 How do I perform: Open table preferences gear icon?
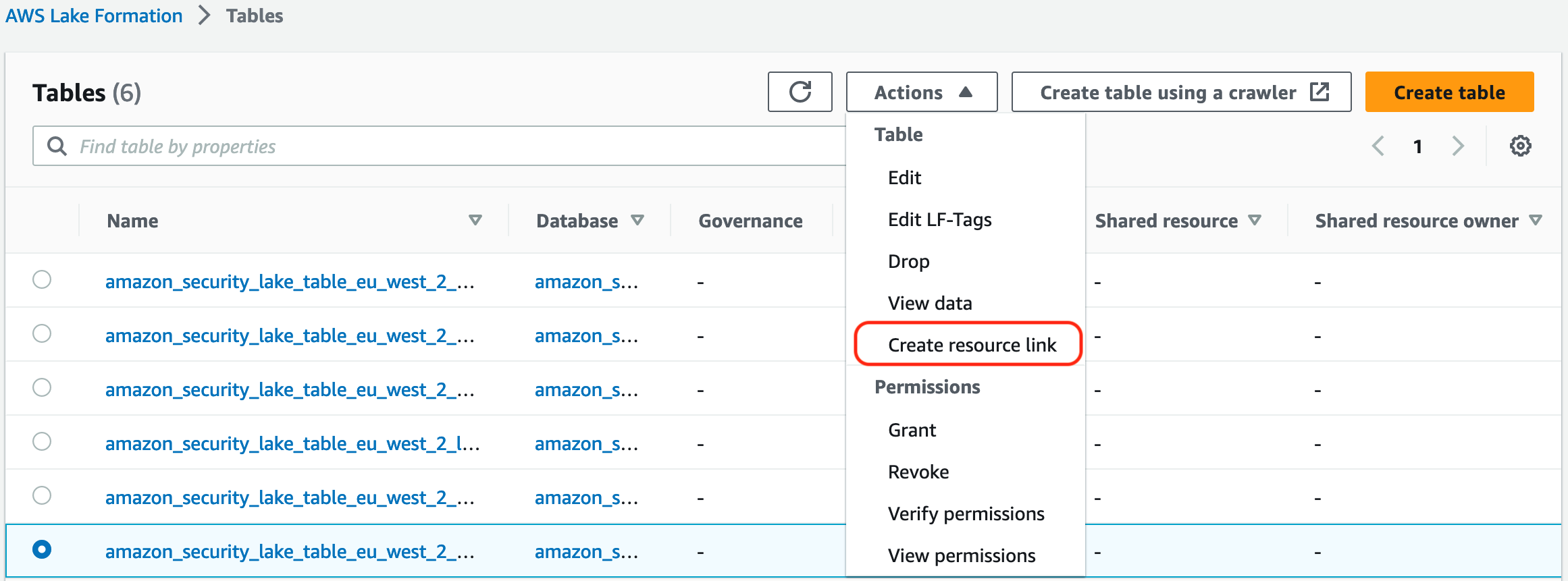click(1520, 146)
